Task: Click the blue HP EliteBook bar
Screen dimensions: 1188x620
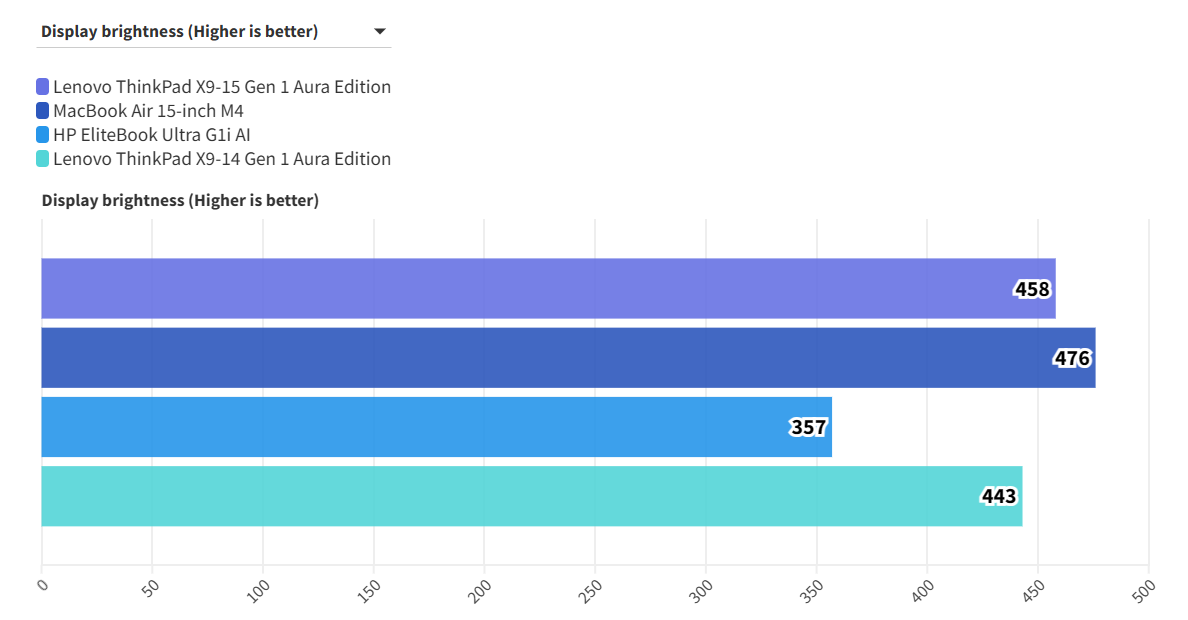Action: coord(400,427)
